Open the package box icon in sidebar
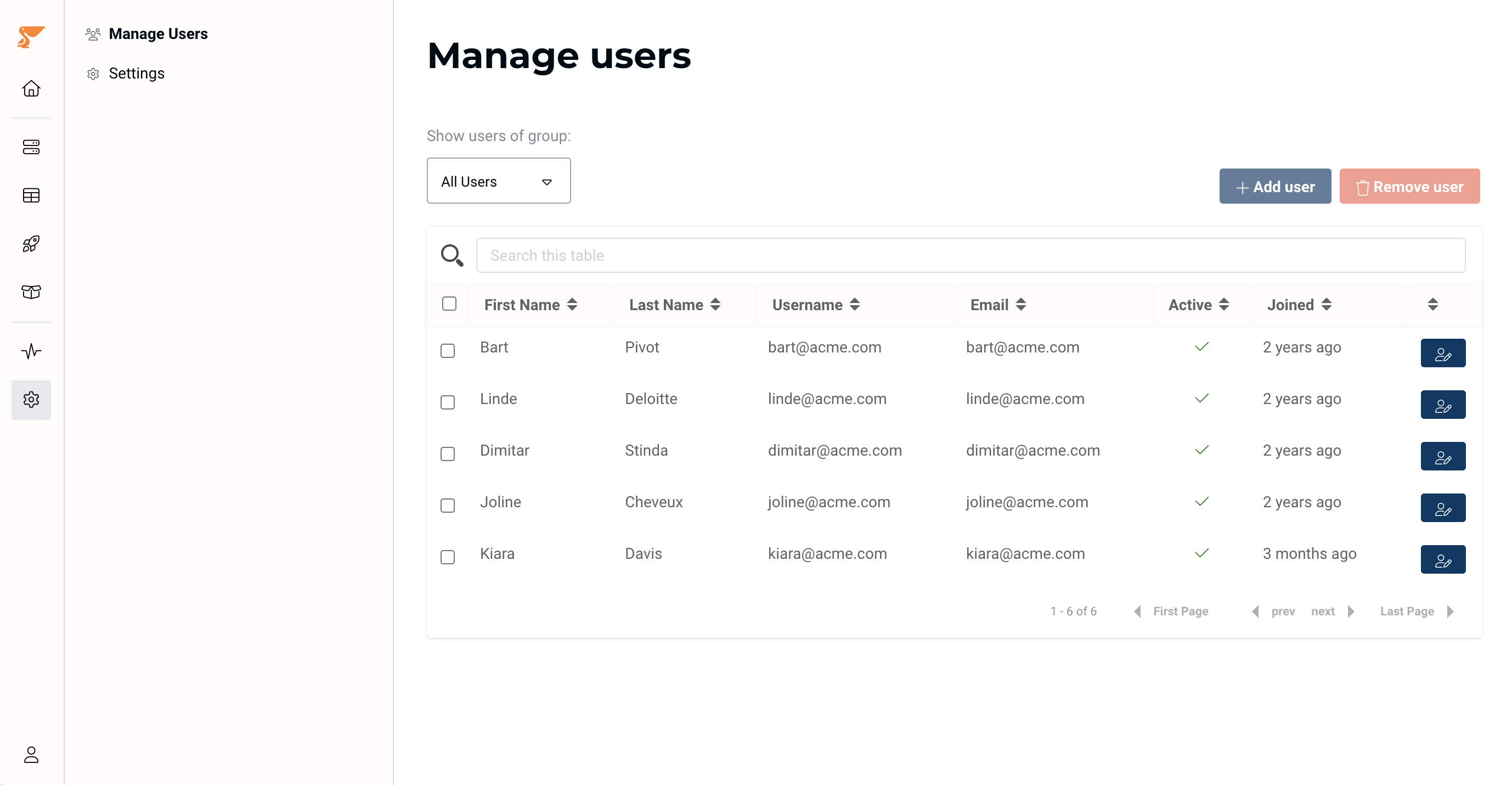The image size is (1512, 785). 31,292
